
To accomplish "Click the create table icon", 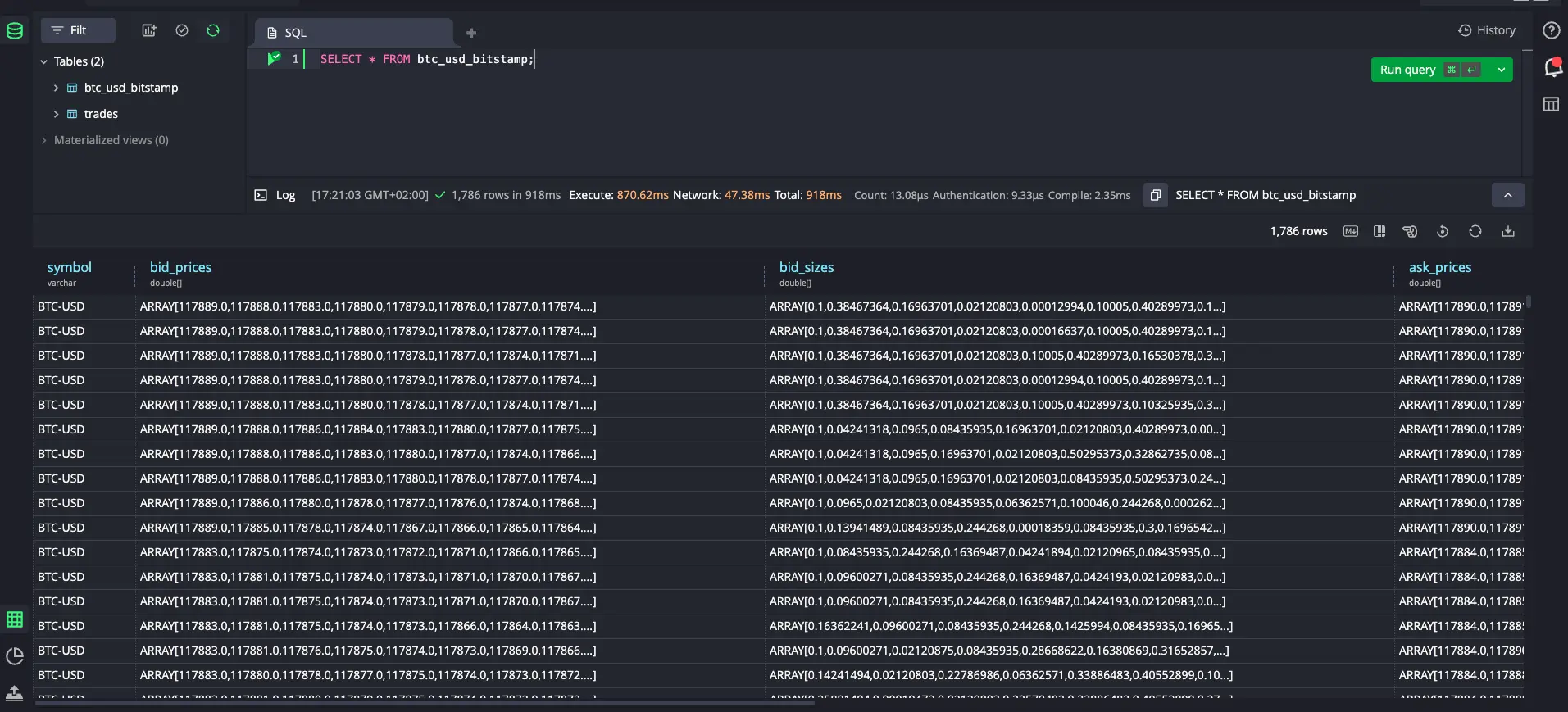I will click(149, 30).
